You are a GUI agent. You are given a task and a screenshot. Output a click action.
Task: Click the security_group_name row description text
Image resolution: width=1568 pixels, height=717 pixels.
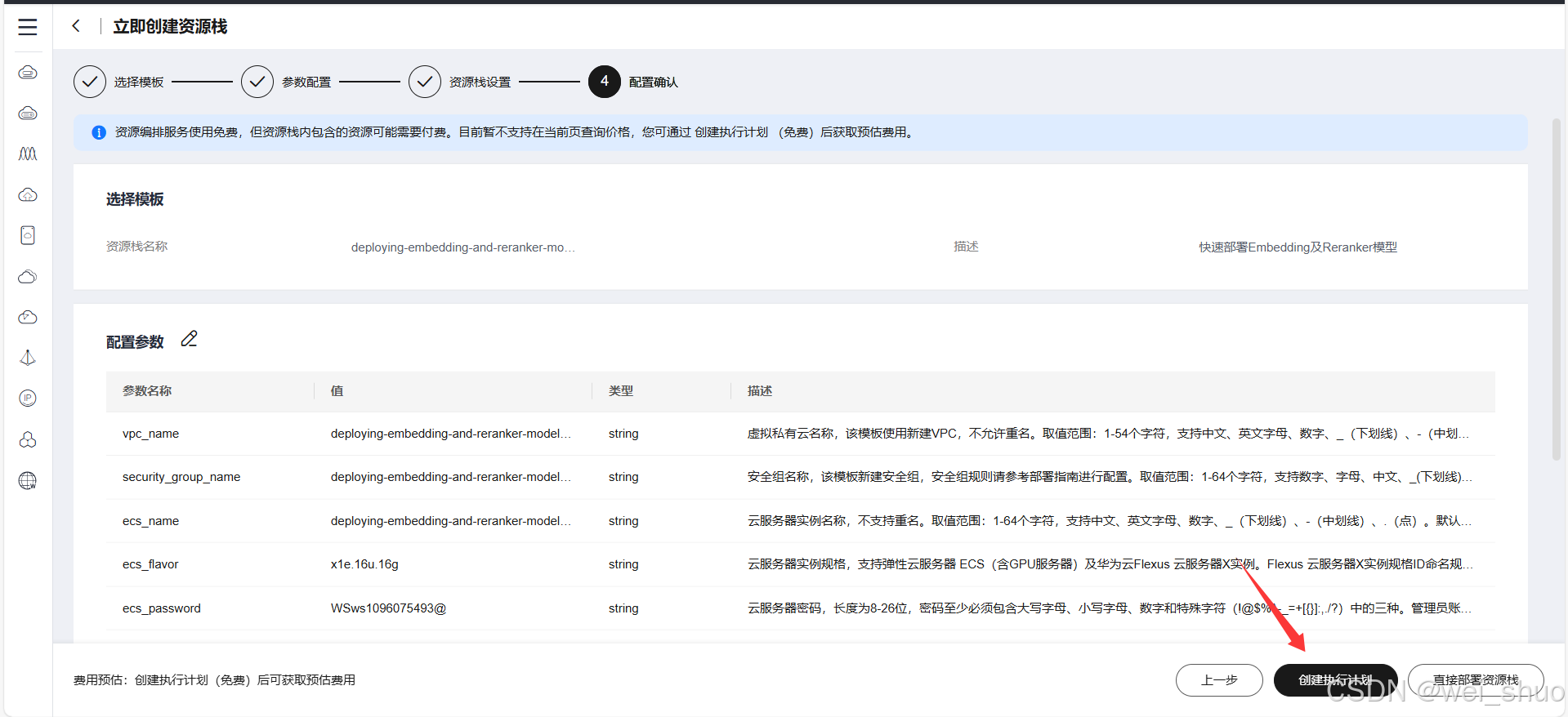[1110, 477]
